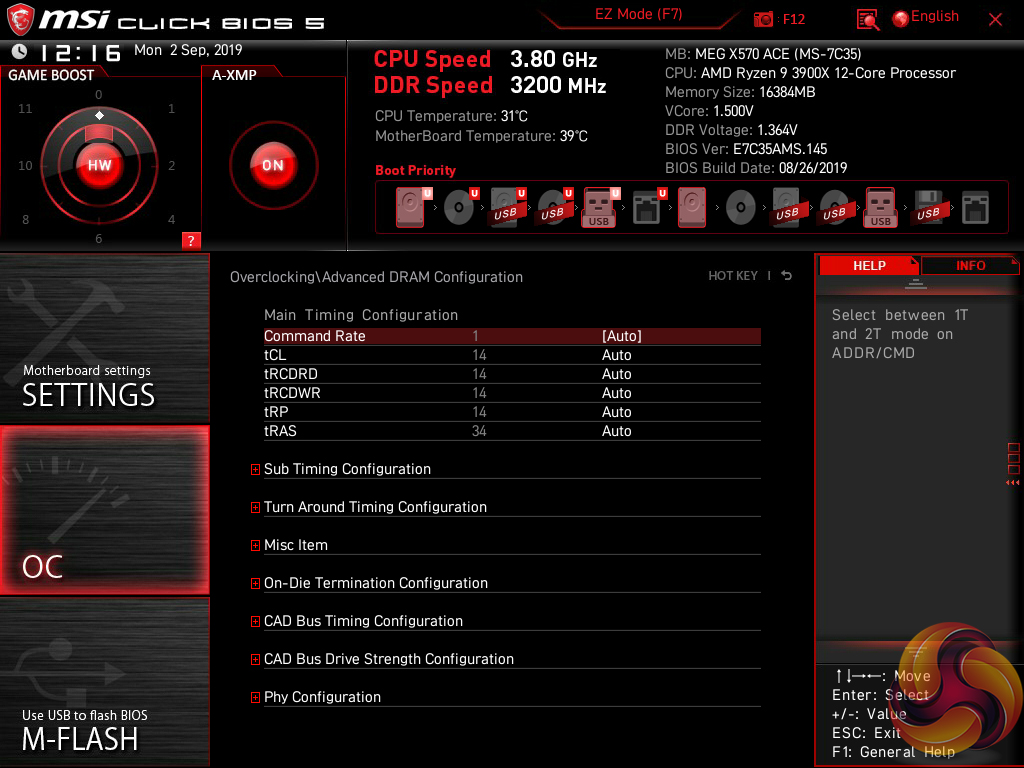Expand CAD Bus Timing Configuration

pyautogui.click(x=255, y=621)
